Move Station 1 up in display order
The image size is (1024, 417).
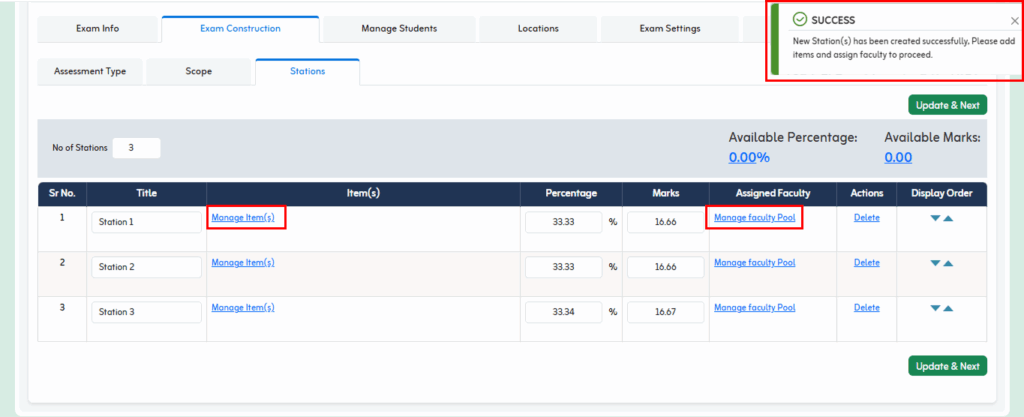click(x=948, y=218)
